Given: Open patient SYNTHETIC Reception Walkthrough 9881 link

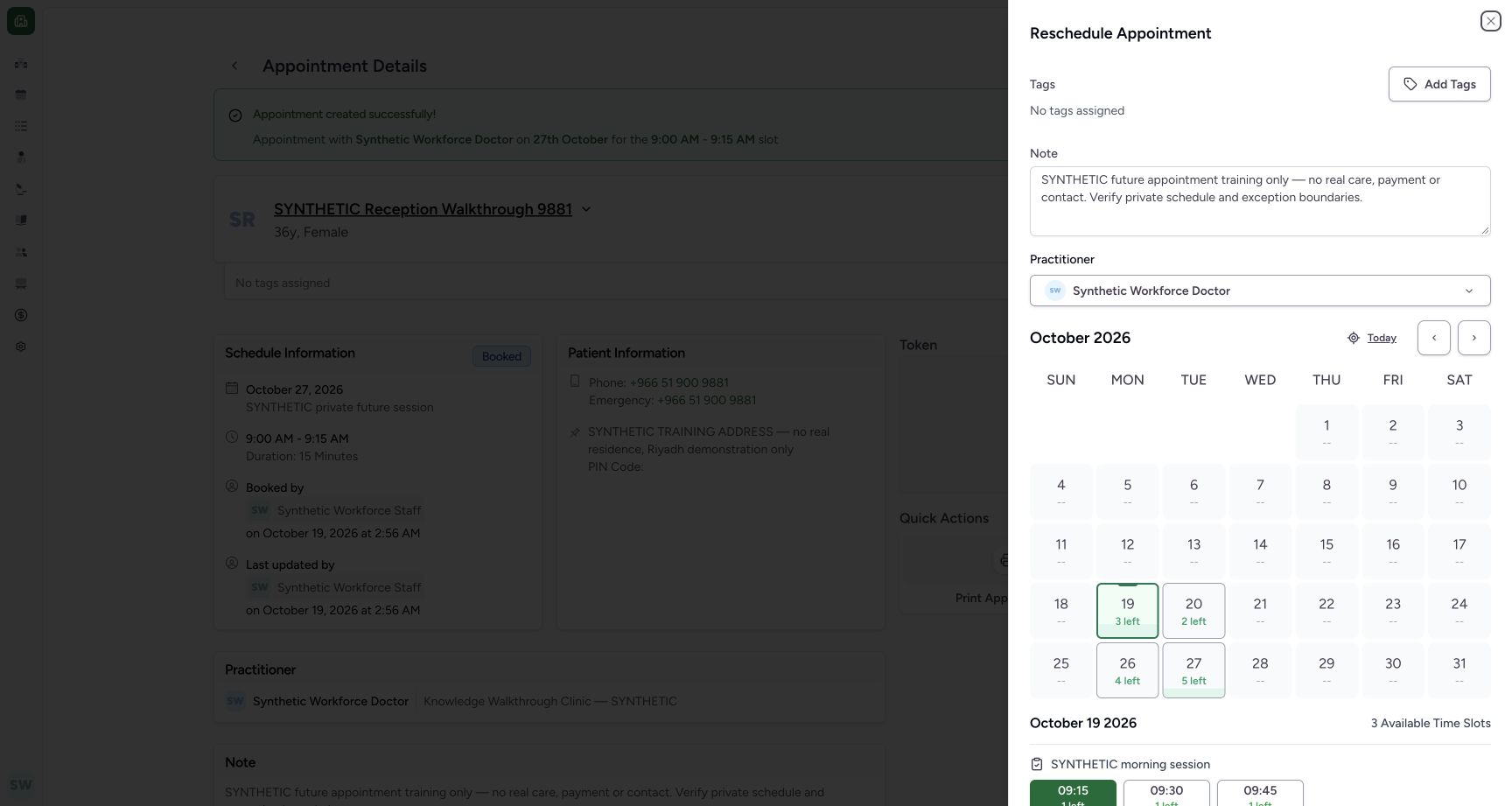Looking at the screenshot, I should pos(423,209).
